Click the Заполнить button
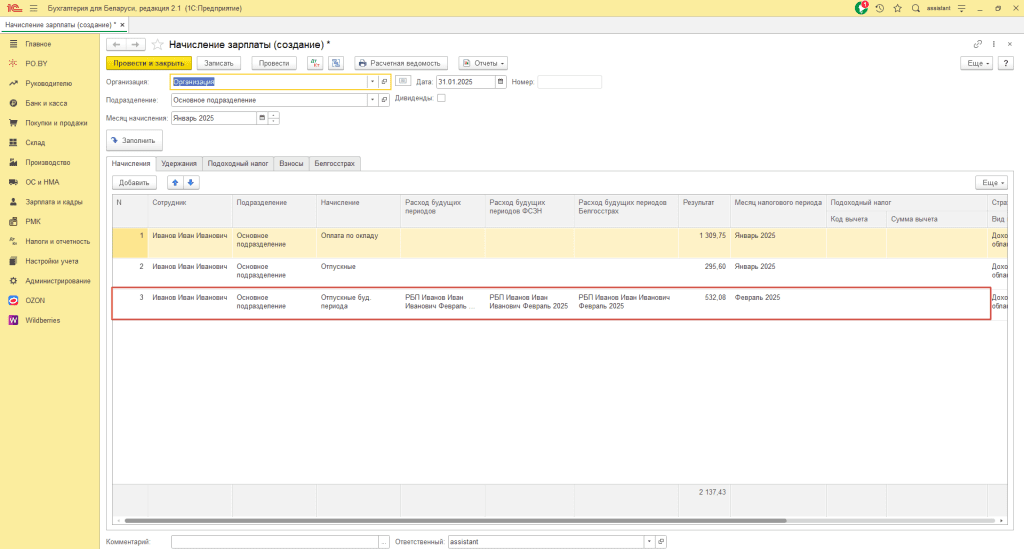1024x549 pixels. pos(135,140)
